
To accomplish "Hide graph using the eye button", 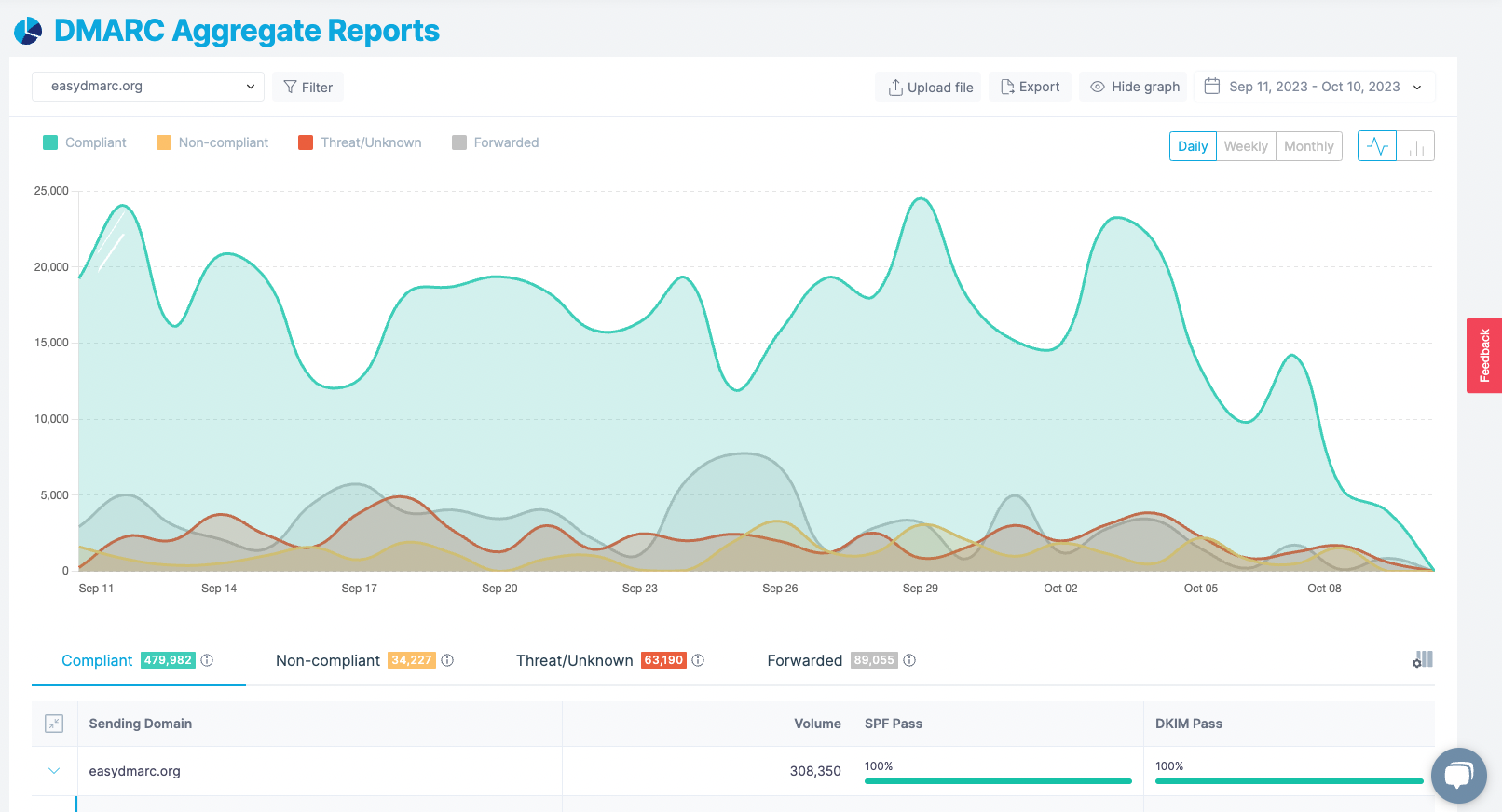I will tap(1134, 87).
